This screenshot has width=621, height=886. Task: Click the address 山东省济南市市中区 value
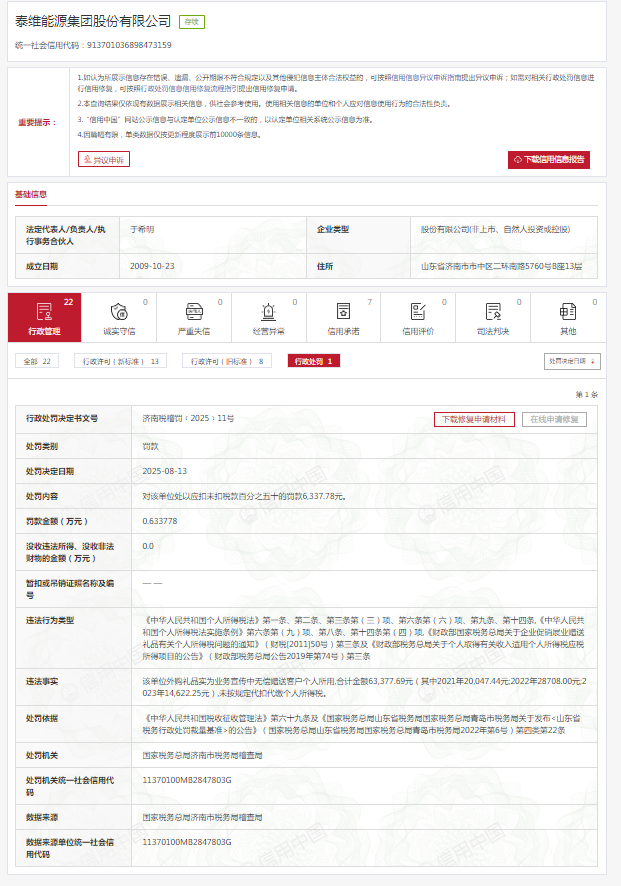point(501,266)
